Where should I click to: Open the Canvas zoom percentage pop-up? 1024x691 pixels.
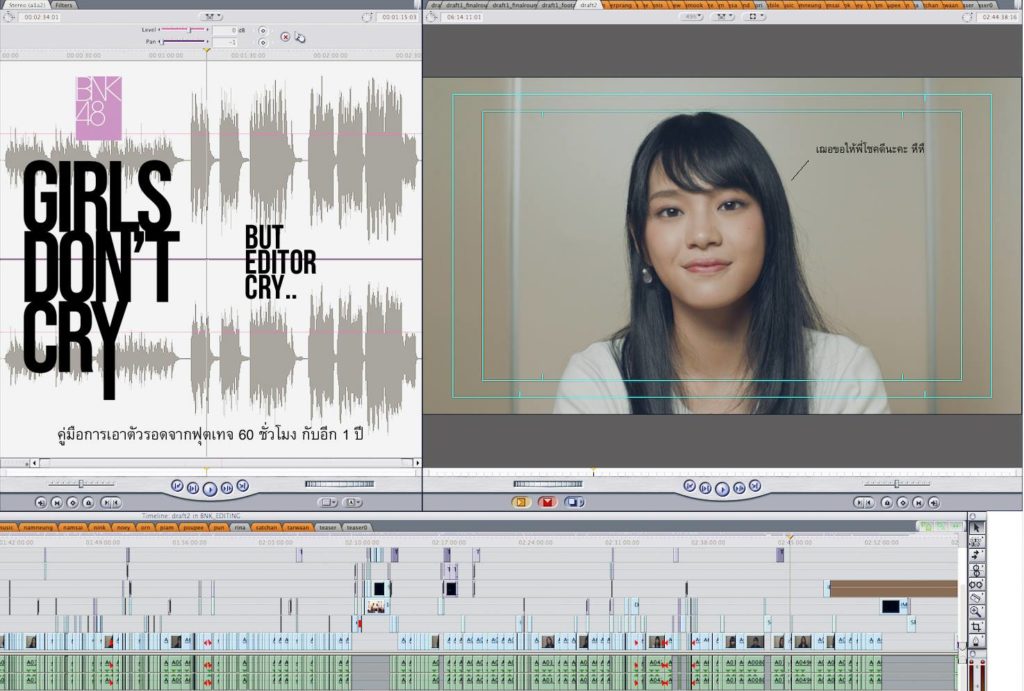click(x=692, y=17)
